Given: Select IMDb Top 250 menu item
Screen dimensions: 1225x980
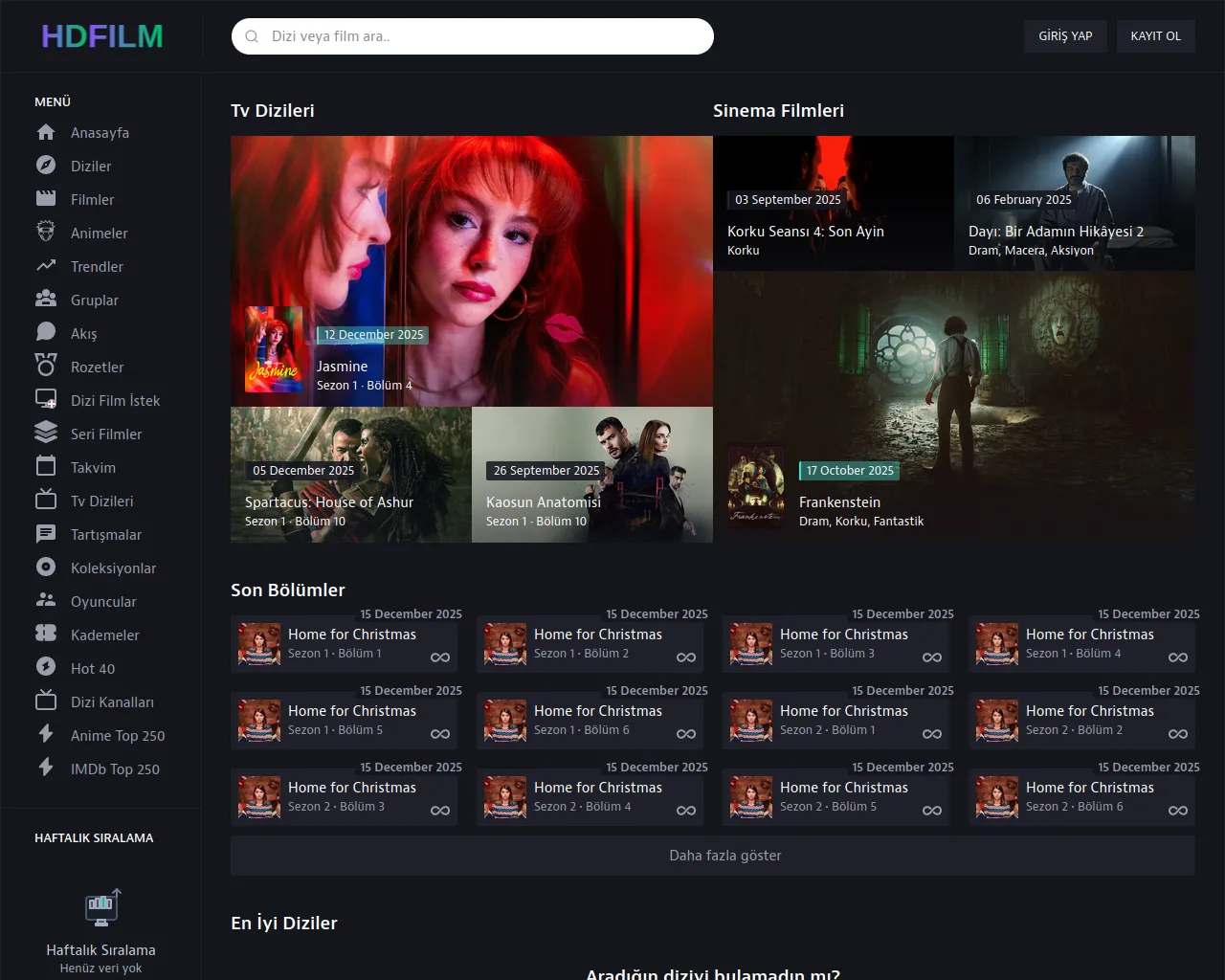Looking at the screenshot, I should [x=115, y=768].
